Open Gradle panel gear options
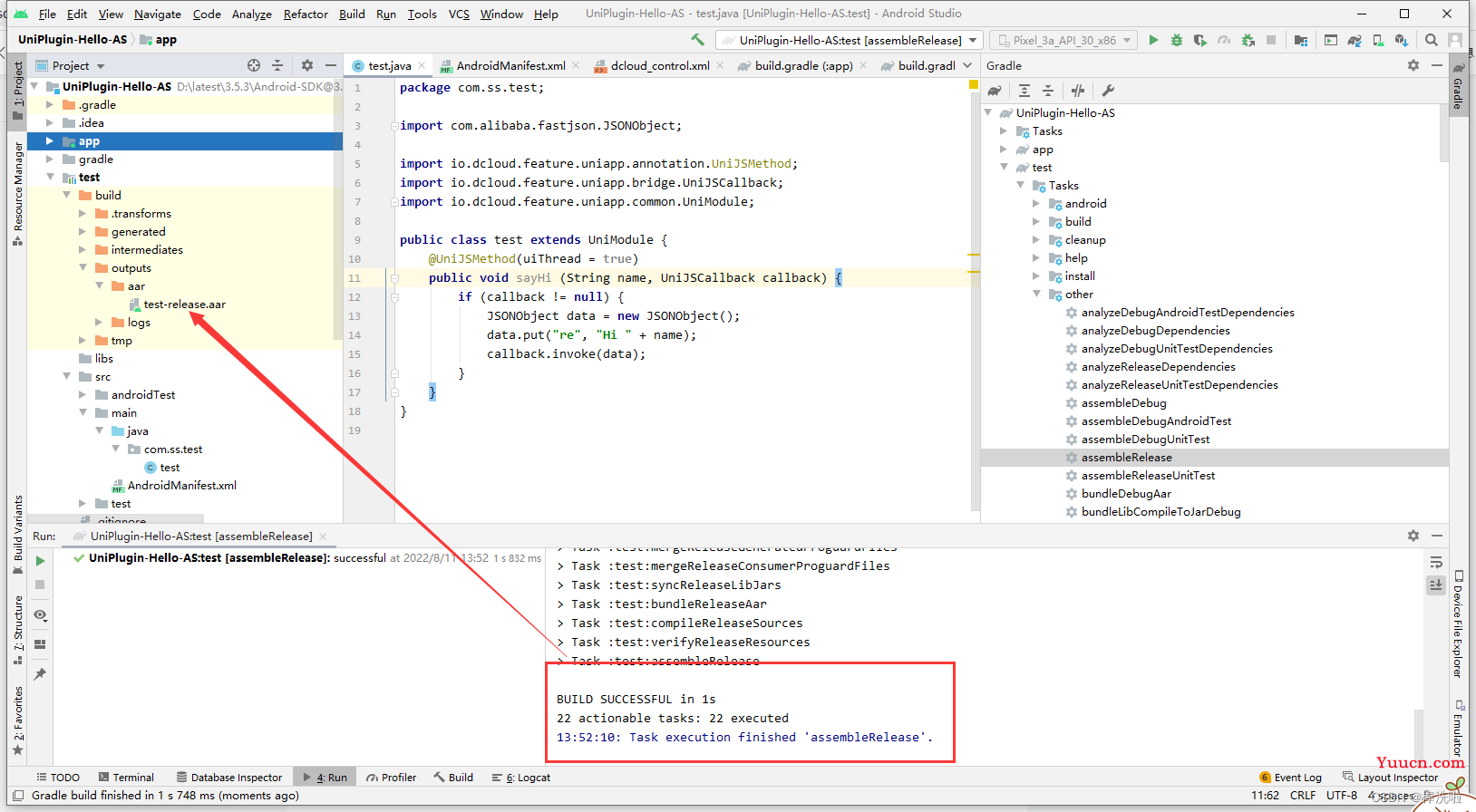Viewport: 1476px width, 812px height. pyautogui.click(x=1413, y=65)
